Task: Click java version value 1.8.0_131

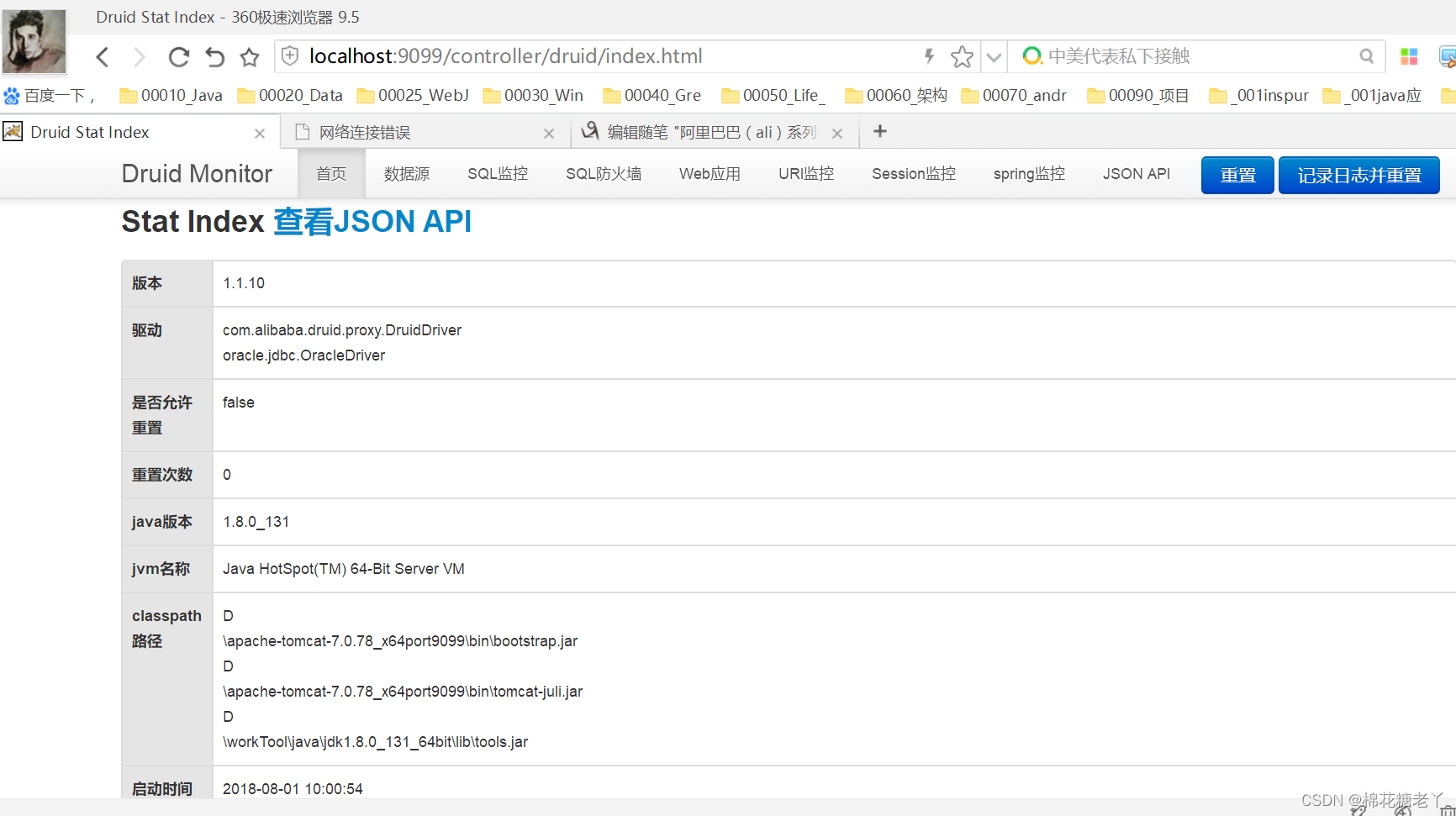Action: pos(256,522)
